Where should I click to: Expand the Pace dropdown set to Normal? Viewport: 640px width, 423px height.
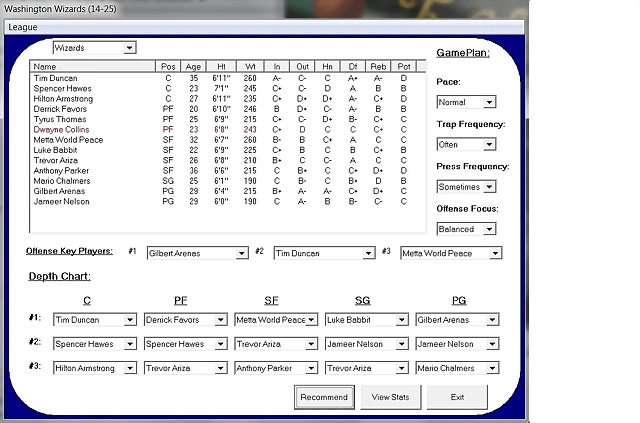point(466,102)
